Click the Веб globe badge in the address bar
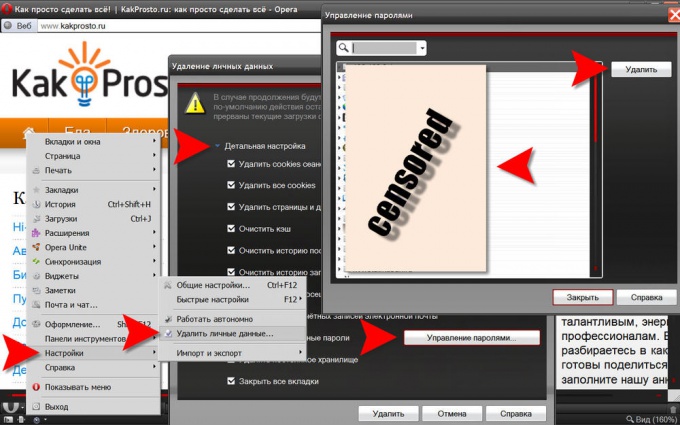680x425 pixels. tap(20, 27)
